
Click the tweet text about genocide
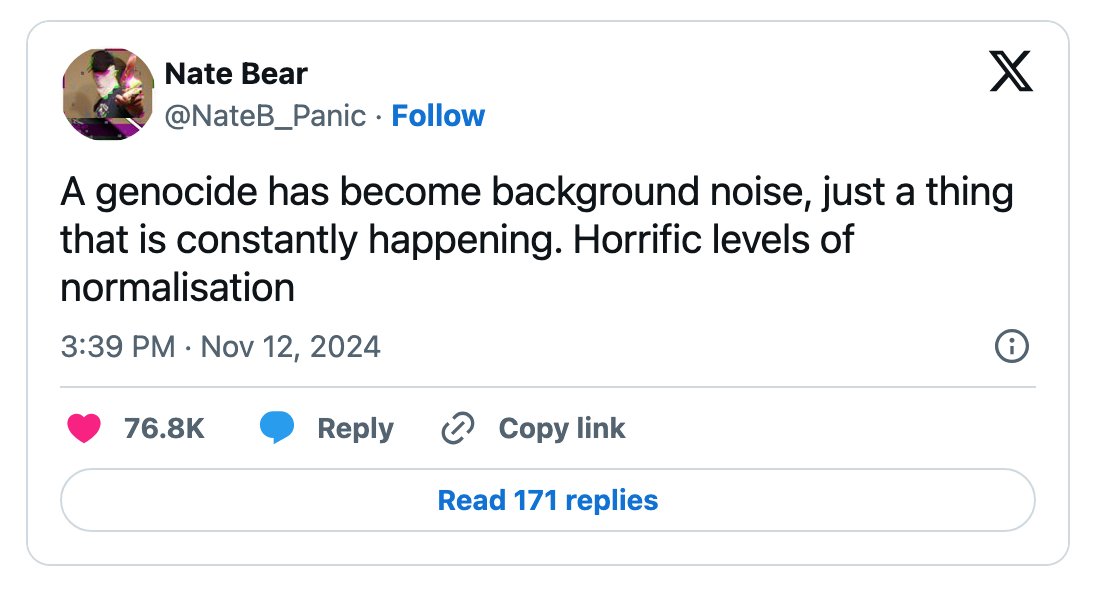(x=537, y=239)
